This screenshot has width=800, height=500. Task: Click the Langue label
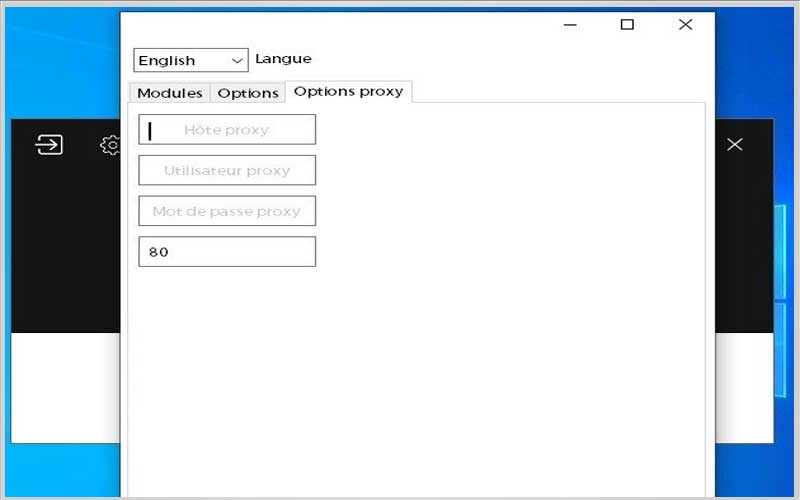pos(283,59)
